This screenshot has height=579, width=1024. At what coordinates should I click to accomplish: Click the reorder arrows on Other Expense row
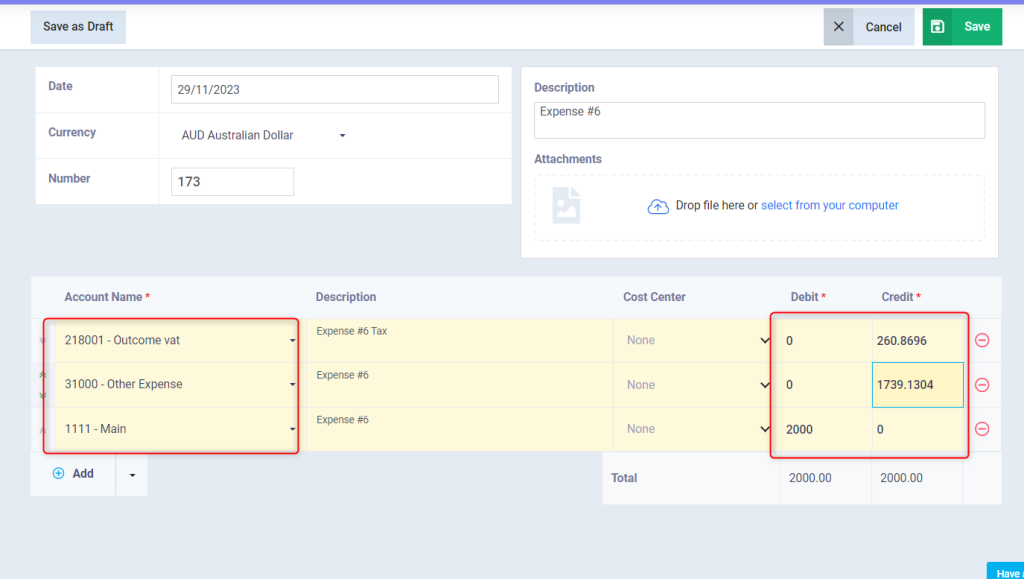pyautogui.click(x=42, y=385)
